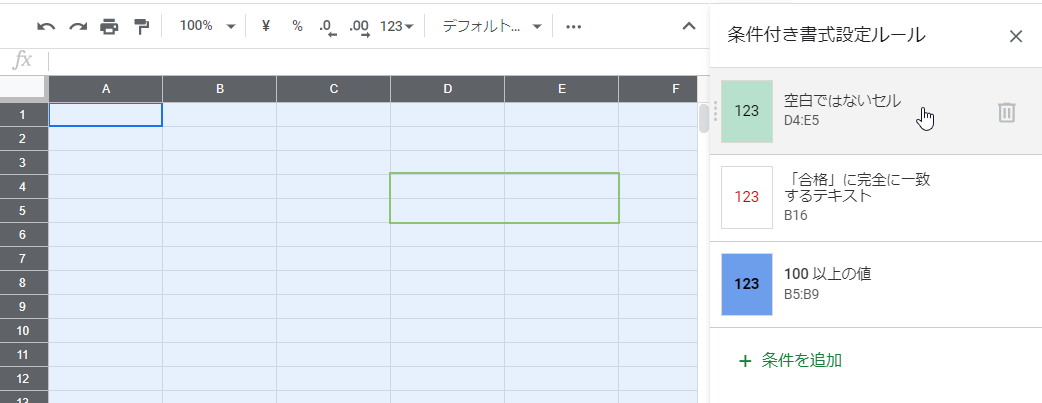Open the デフォルト font dropdown
The width and height of the screenshot is (1042, 403).
492,27
